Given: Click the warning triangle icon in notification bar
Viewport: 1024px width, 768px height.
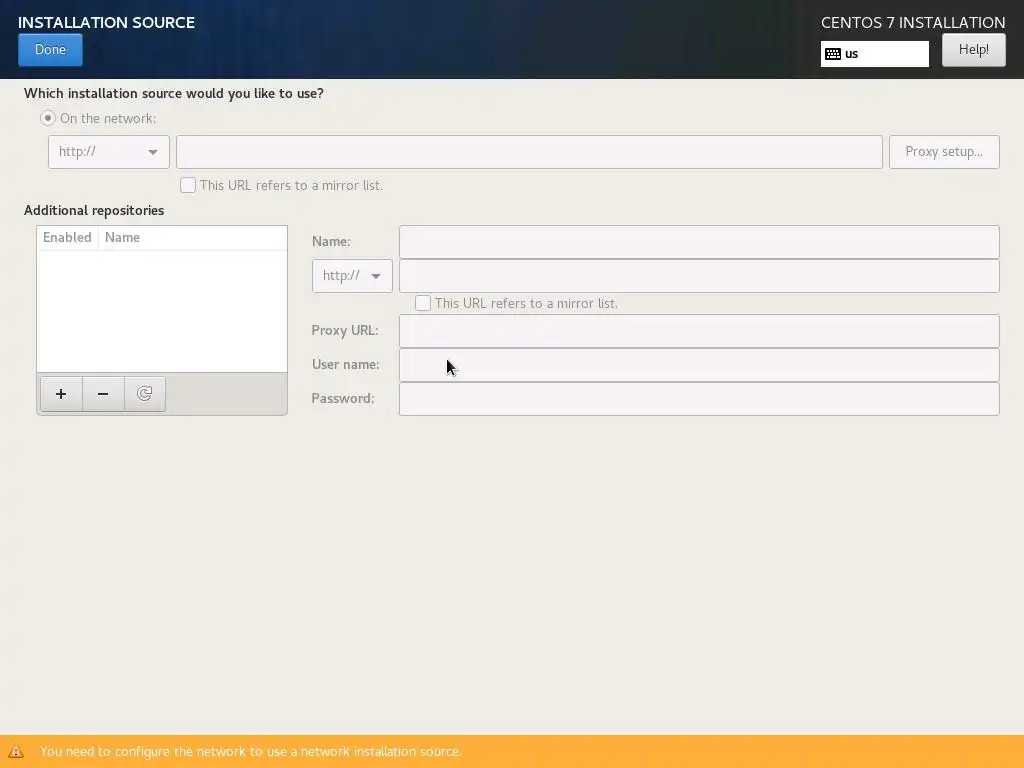Looking at the screenshot, I should point(16,752).
